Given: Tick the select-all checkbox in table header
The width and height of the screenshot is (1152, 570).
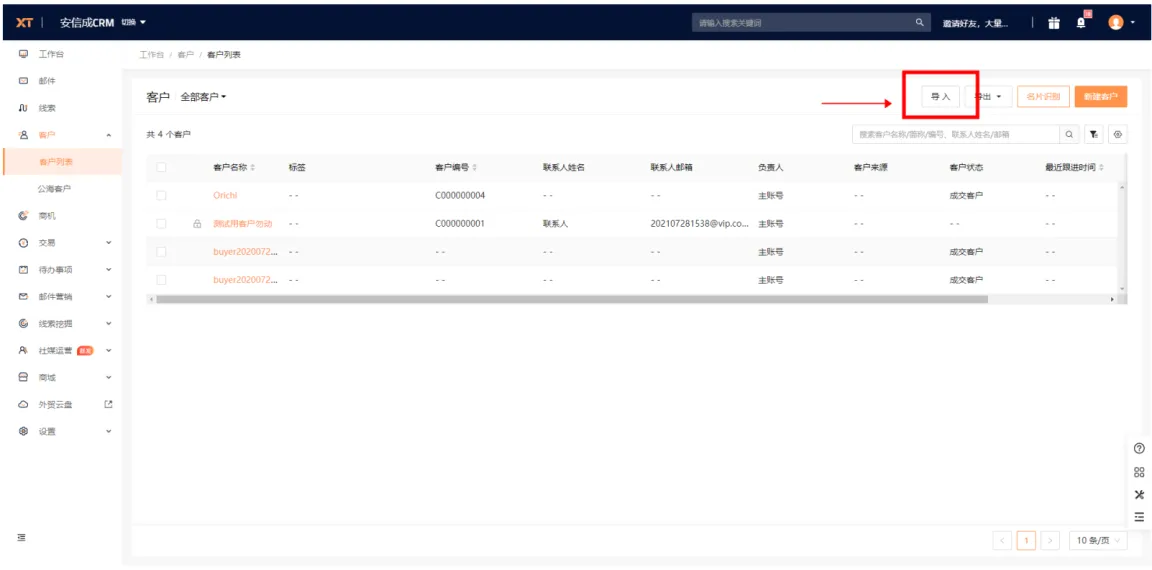Looking at the screenshot, I should [161, 167].
